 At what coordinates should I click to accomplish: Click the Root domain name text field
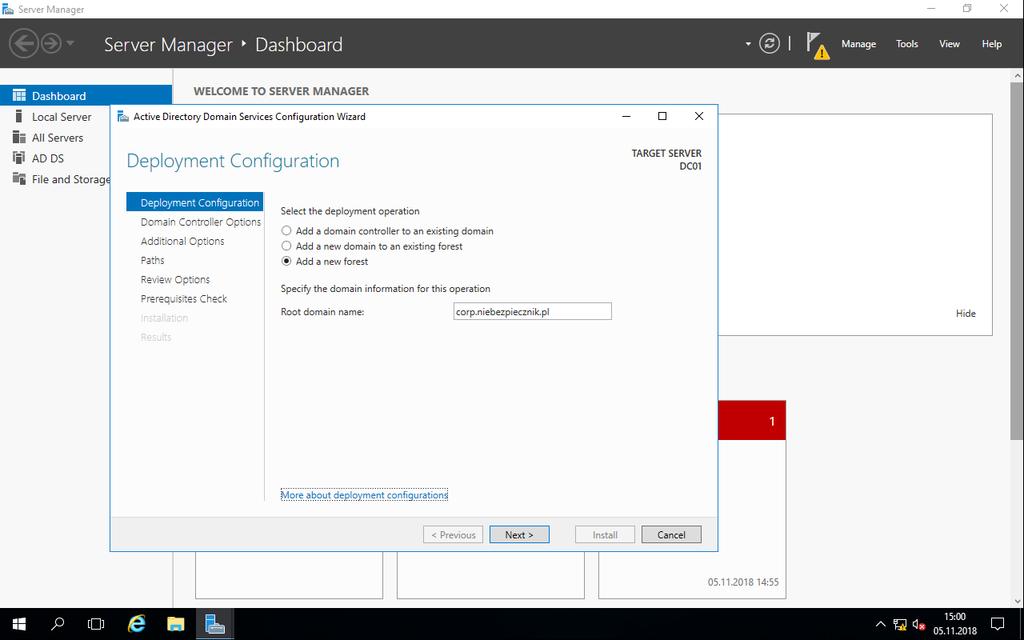click(x=532, y=312)
